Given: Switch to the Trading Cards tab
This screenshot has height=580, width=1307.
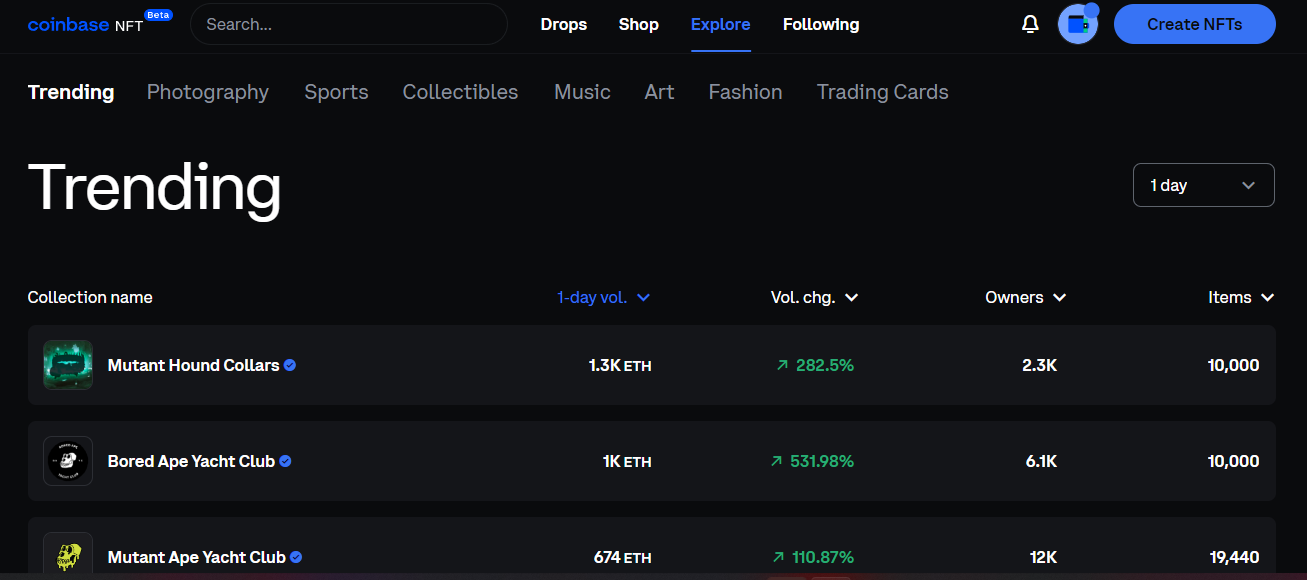Looking at the screenshot, I should click(883, 92).
